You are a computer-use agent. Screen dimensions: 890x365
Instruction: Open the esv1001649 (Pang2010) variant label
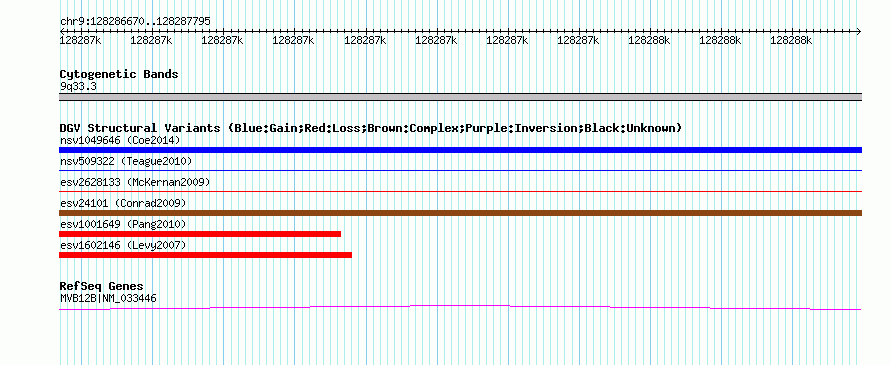pyautogui.click(x=123, y=224)
